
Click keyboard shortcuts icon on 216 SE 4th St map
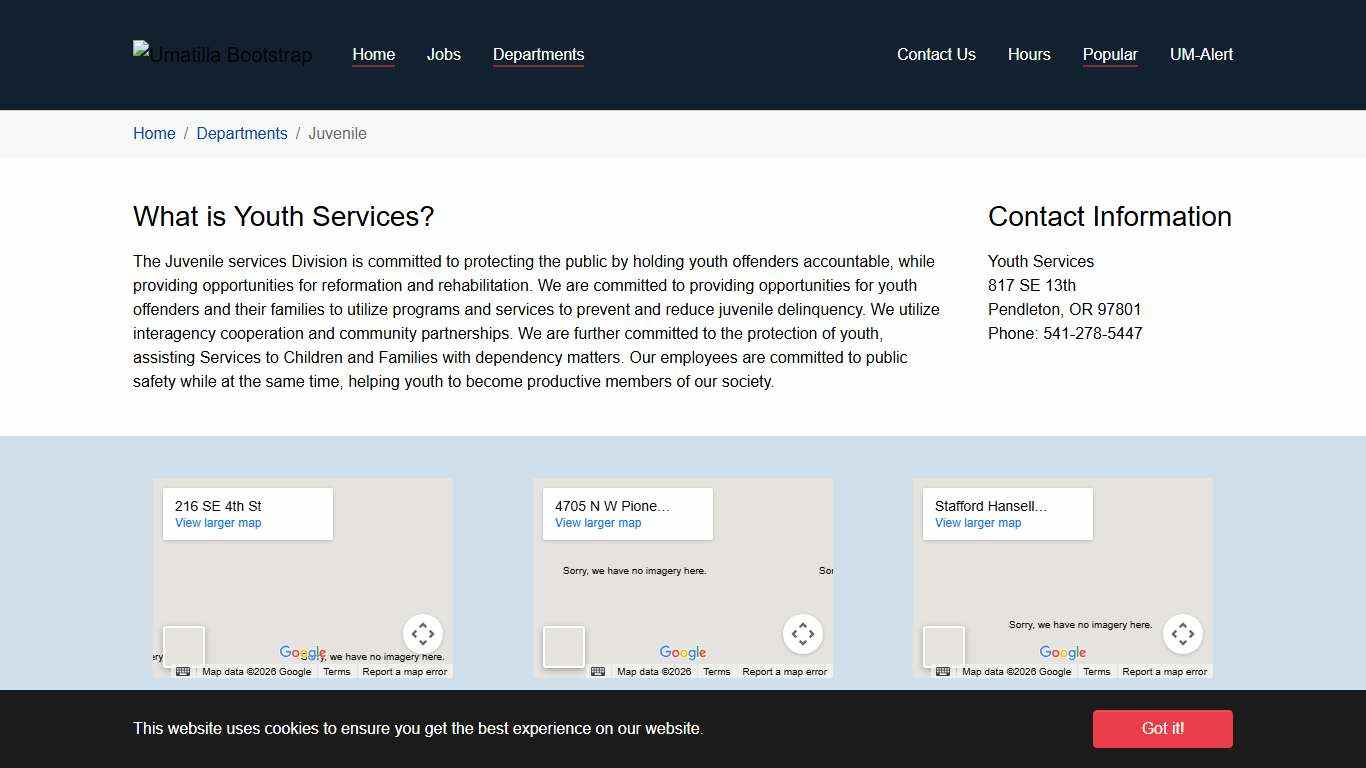183,672
